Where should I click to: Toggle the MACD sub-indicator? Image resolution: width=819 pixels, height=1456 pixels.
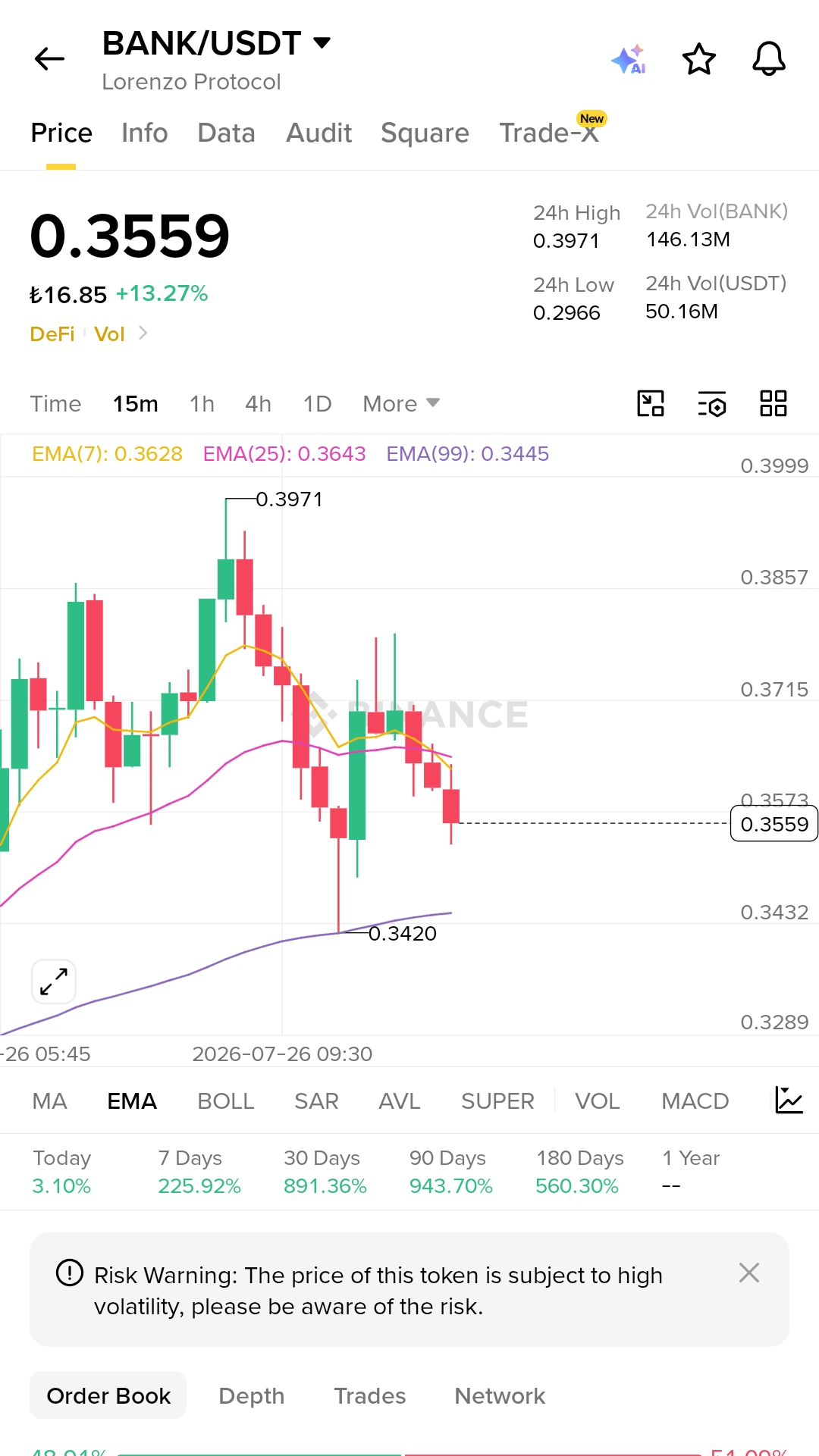click(x=695, y=1101)
